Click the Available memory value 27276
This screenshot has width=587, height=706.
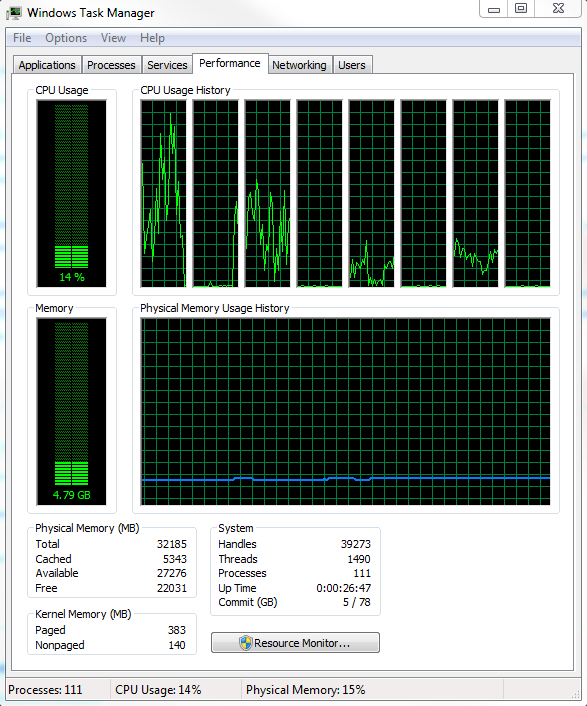coord(172,573)
